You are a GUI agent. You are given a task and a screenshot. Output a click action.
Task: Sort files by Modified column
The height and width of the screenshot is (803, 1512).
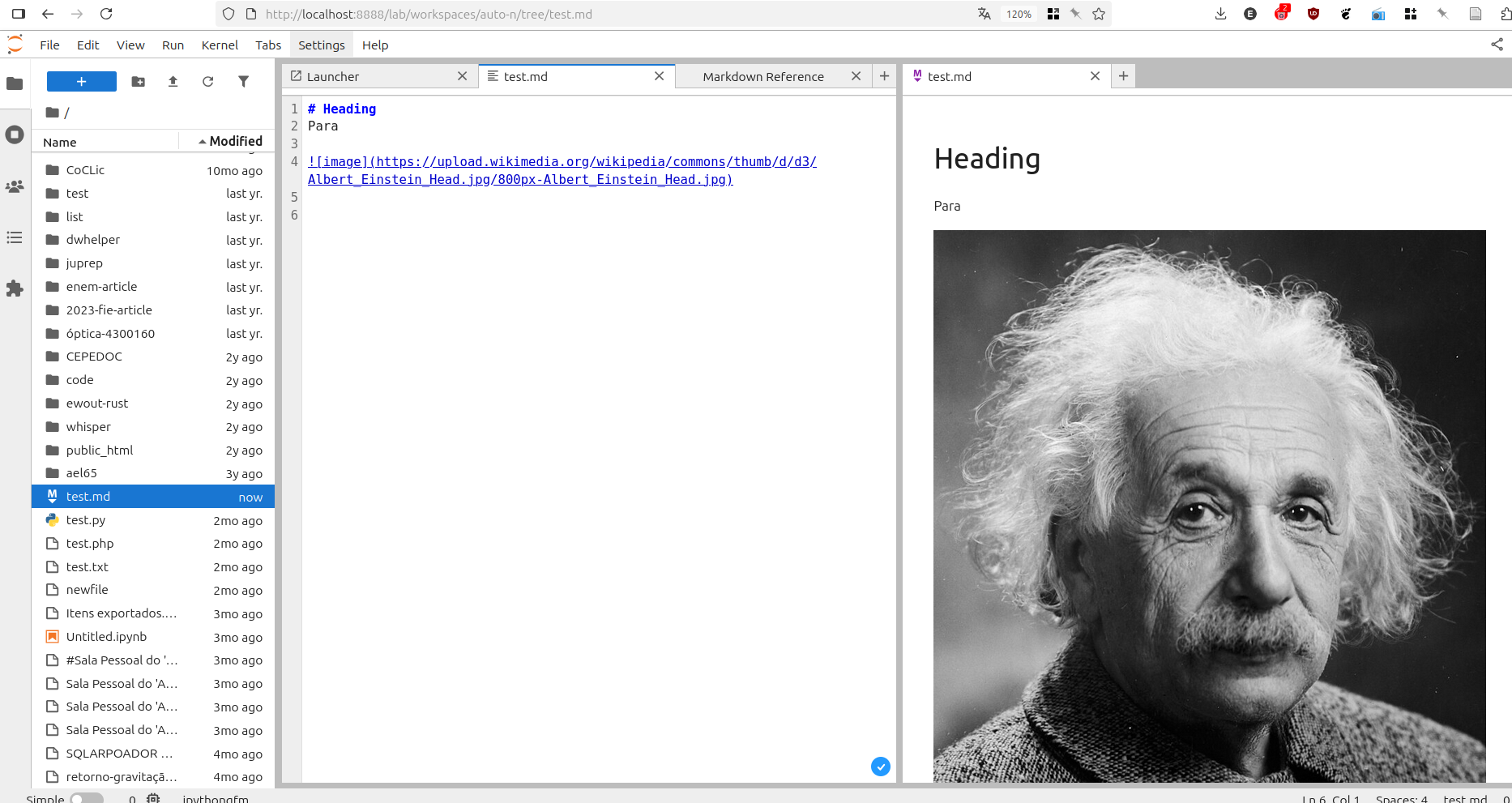pyautogui.click(x=230, y=141)
